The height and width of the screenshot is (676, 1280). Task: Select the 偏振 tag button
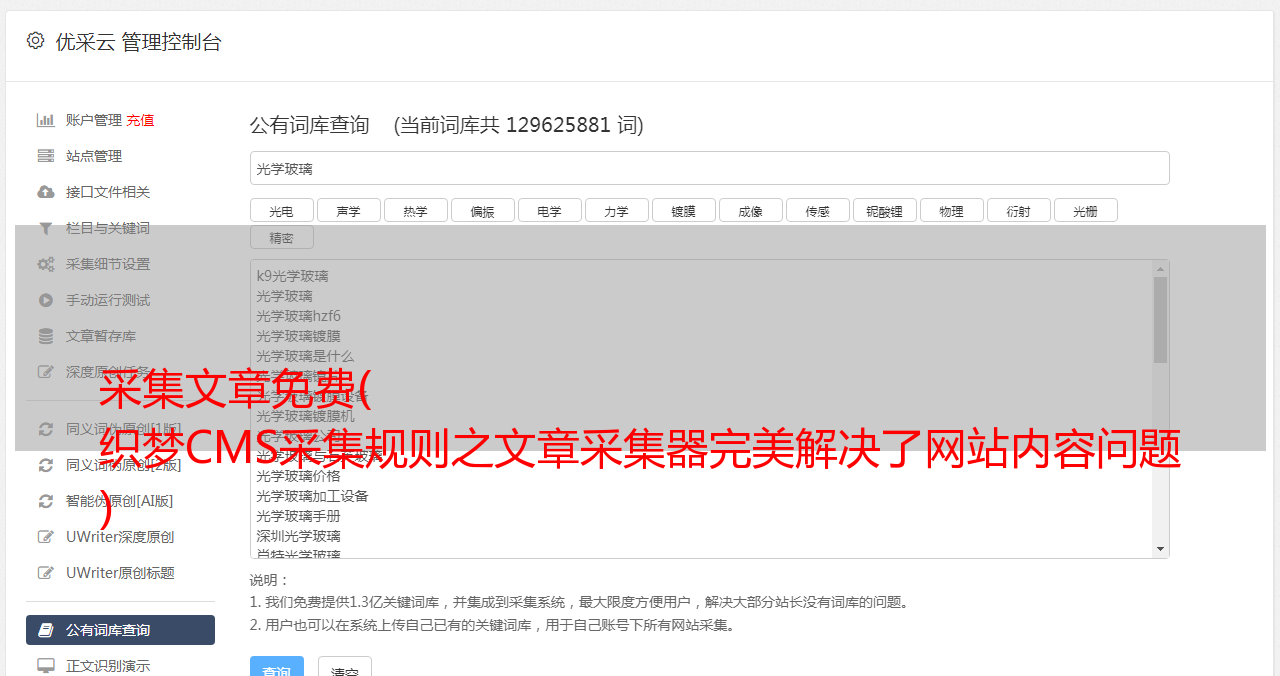click(482, 210)
